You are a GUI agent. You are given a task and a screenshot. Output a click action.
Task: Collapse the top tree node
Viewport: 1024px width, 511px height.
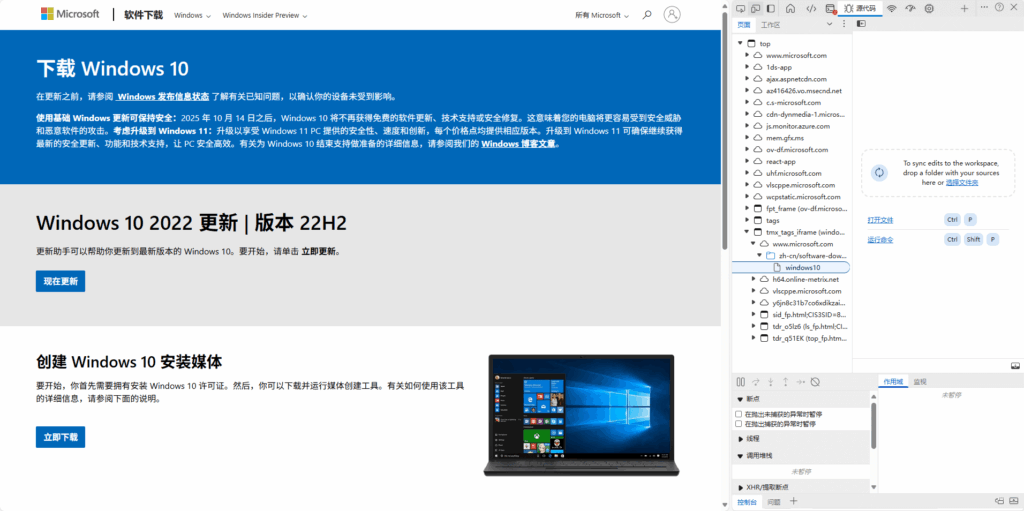(741, 43)
